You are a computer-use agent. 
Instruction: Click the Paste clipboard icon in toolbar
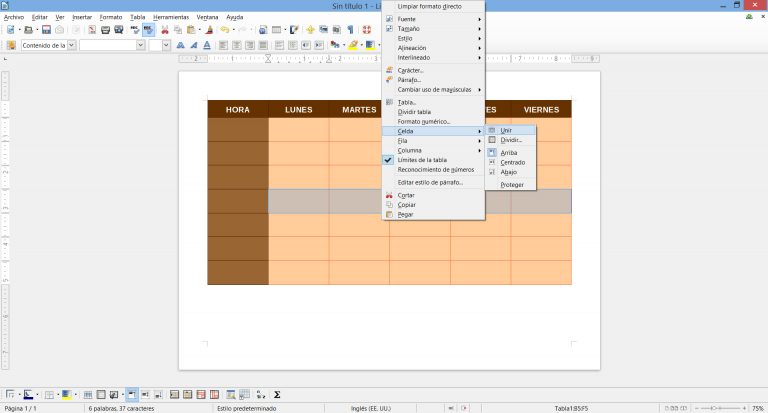coord(192,30)
